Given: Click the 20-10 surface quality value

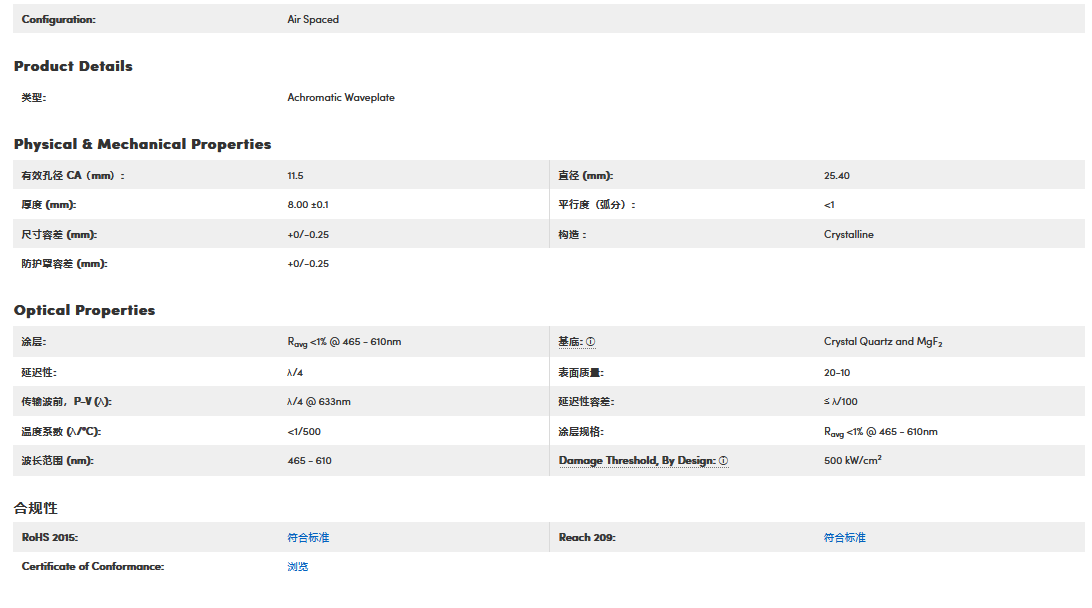Looking at the screenshot, I should tap(837, 373).
